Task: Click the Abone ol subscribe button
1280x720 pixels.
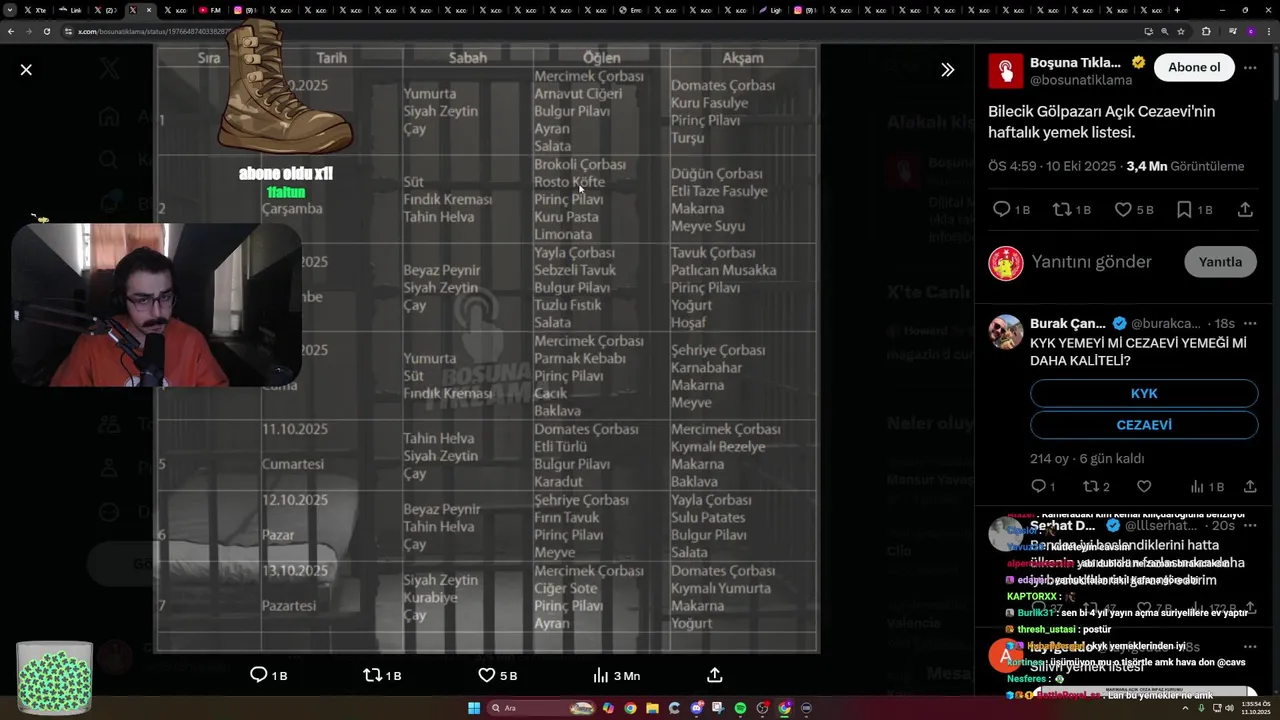Action: point(1194,67)
